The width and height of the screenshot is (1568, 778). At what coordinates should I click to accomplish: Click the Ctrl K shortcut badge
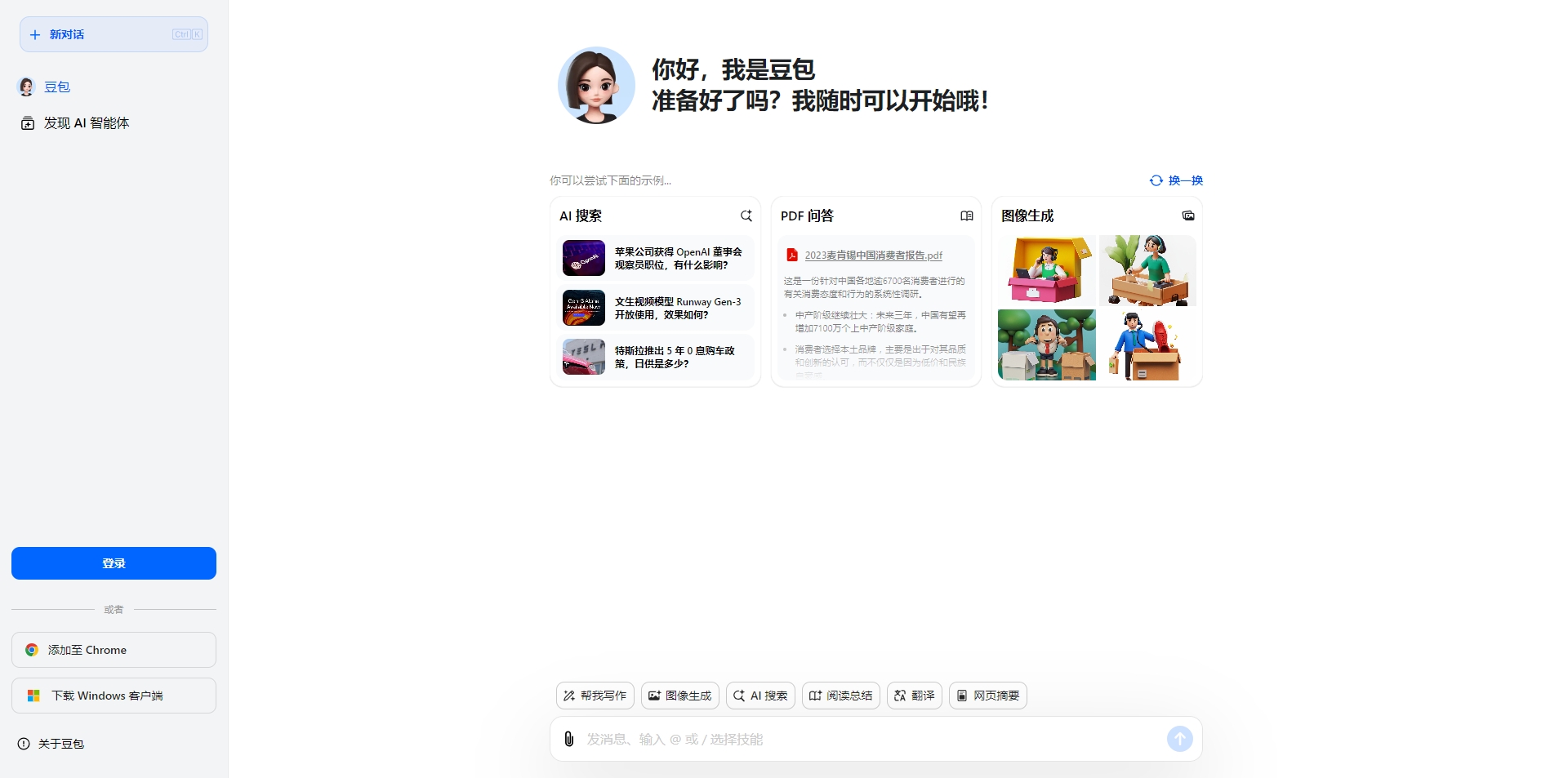pos(187,34)
